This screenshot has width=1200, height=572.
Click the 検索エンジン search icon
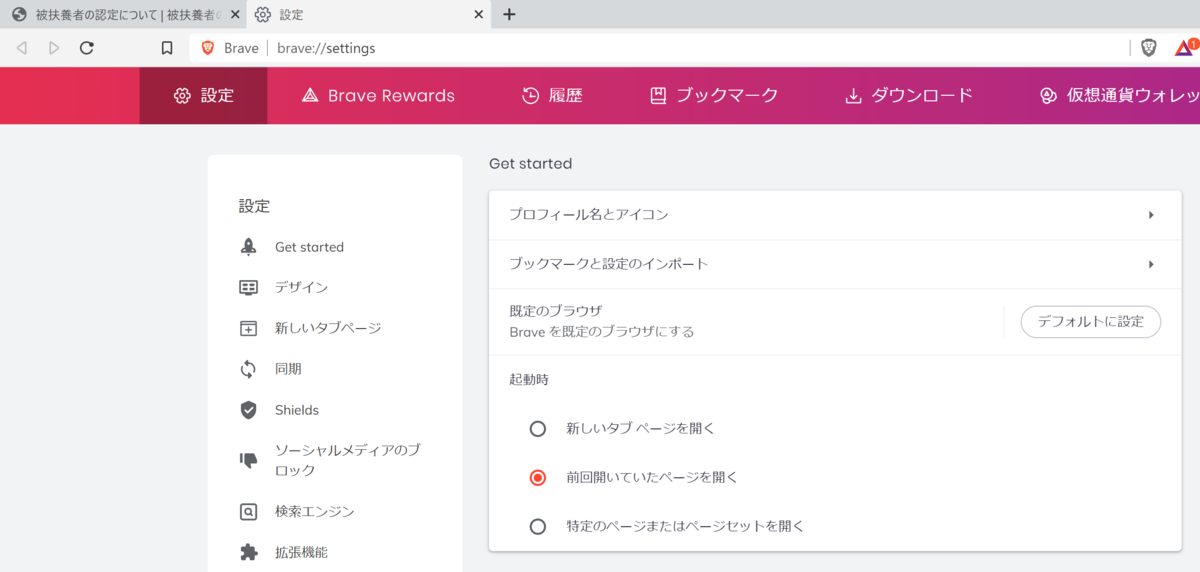click(x=248, y=512)
